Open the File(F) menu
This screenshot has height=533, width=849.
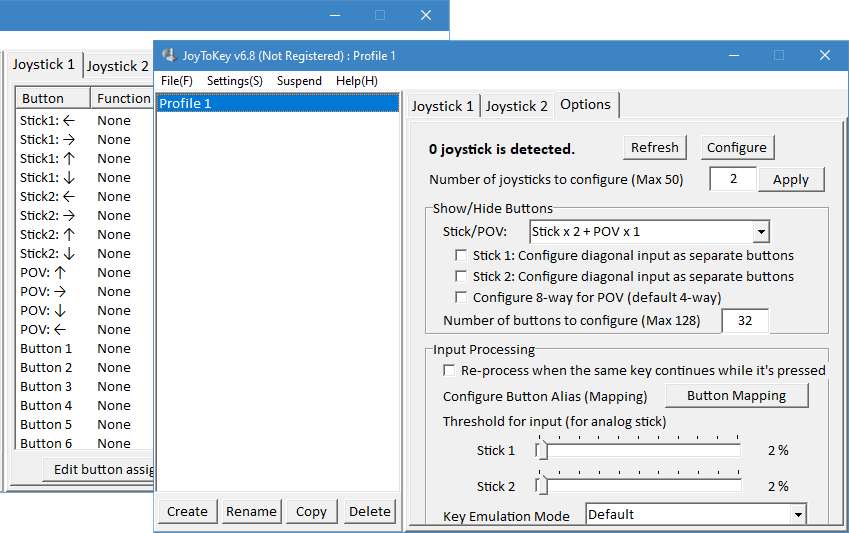click(177, 81)
